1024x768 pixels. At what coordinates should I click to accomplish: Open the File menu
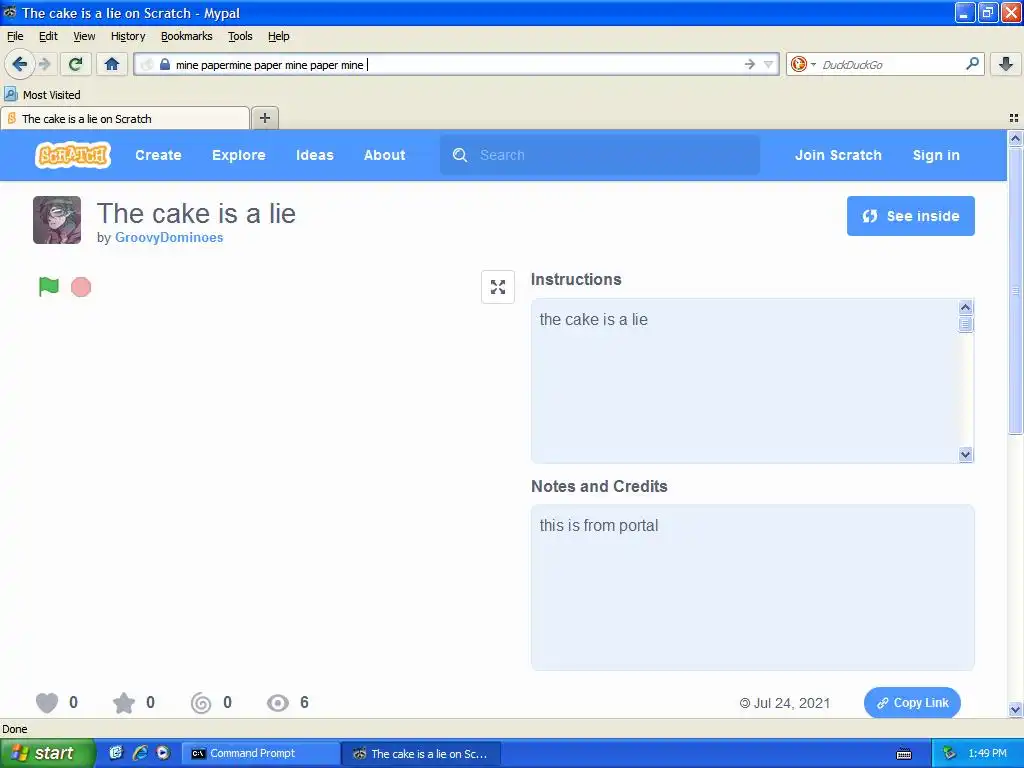pyautogui.click(x=15, y=36)
